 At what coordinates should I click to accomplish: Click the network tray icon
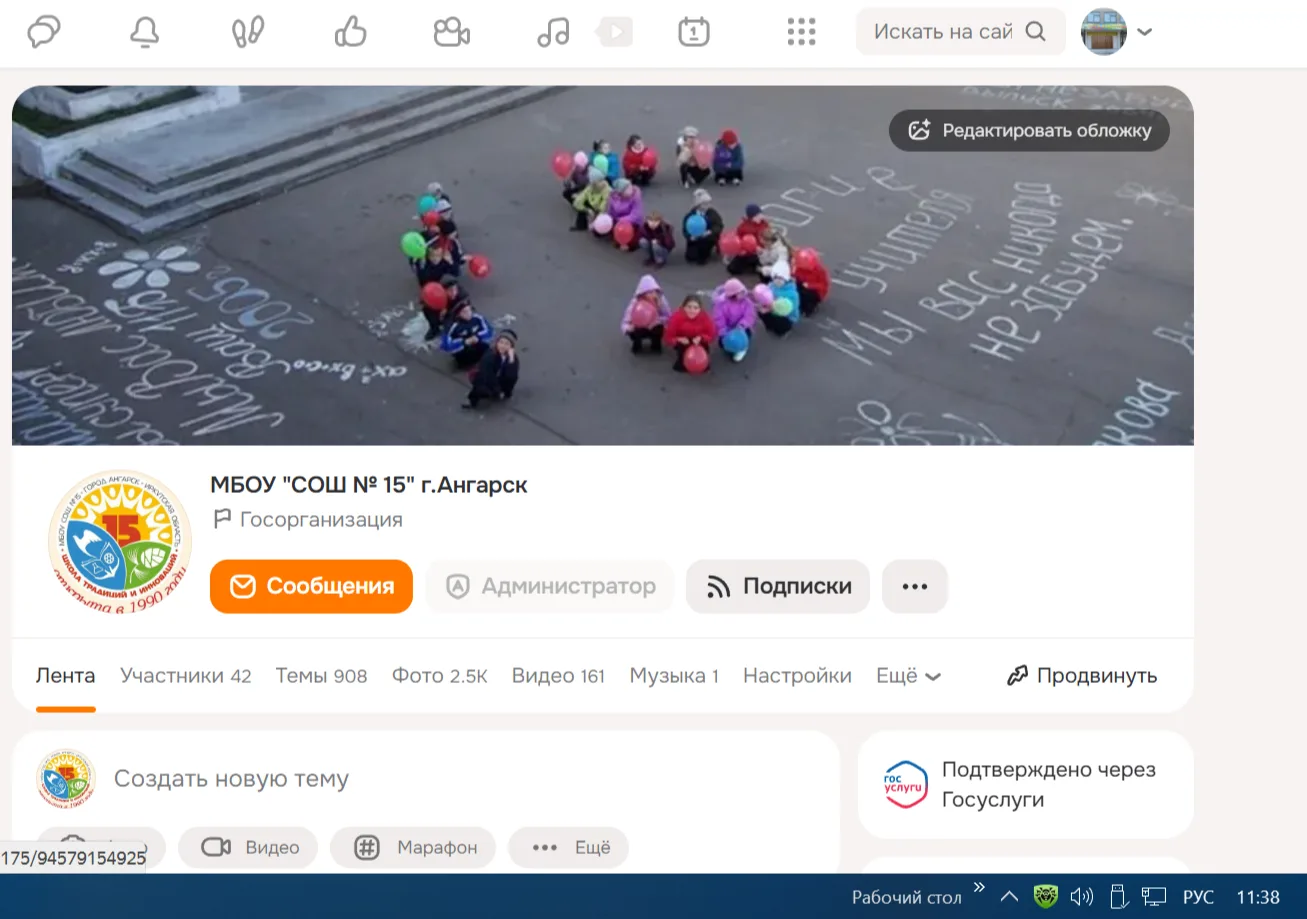(1155, 897)
